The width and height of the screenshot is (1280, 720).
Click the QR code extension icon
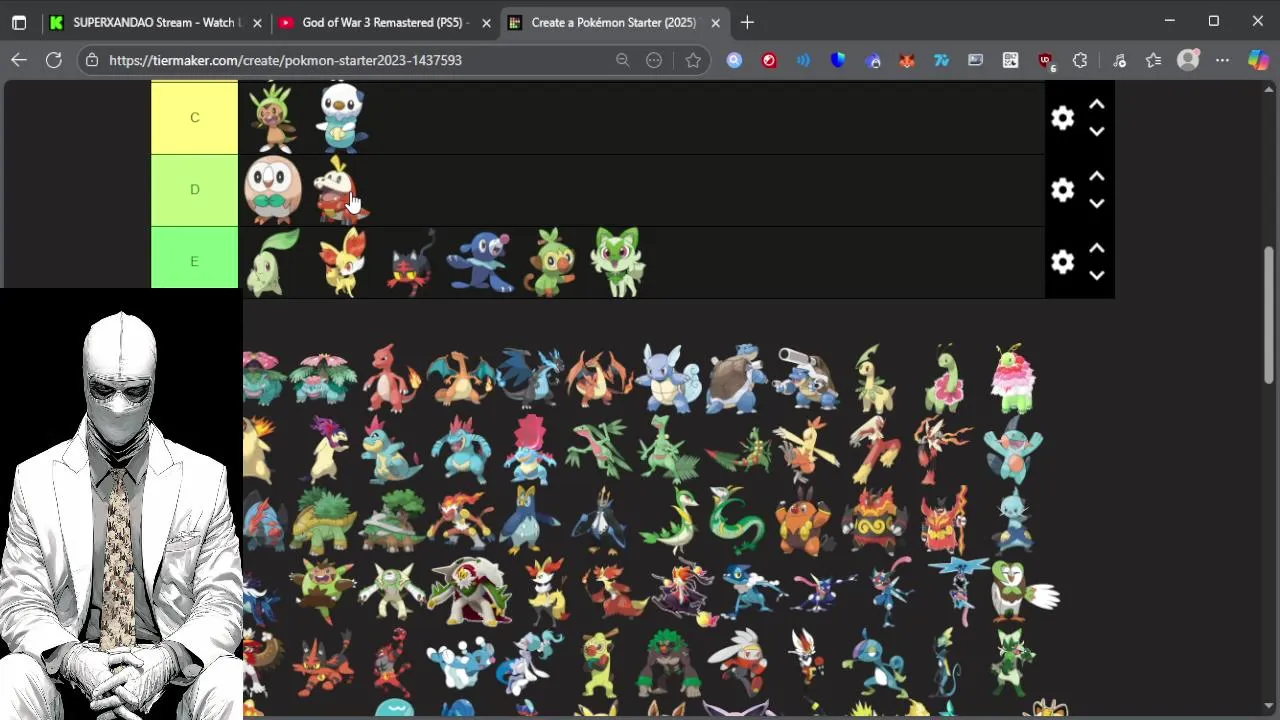click(1010, 60)
